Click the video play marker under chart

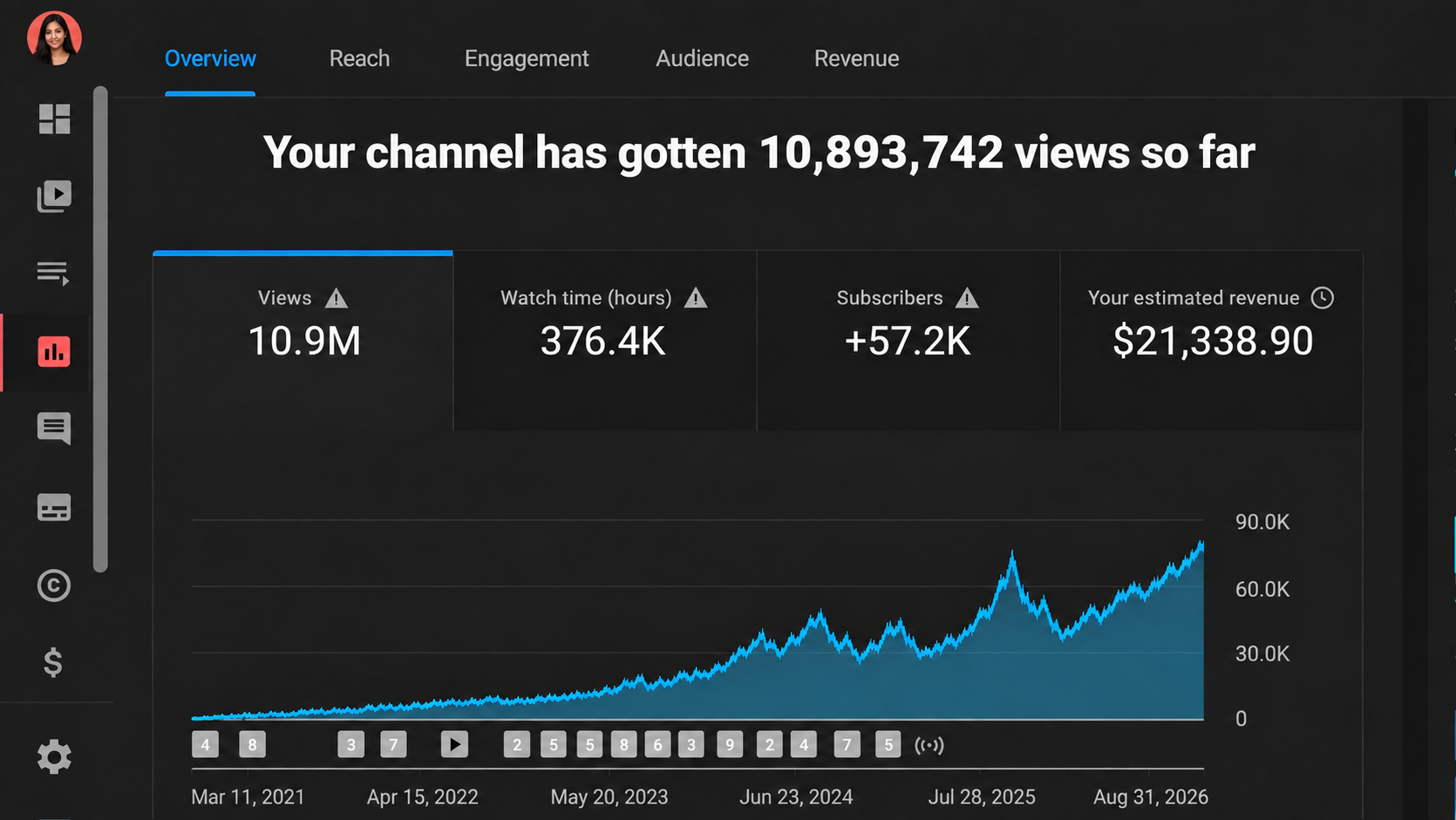pyautogui.click(x=454, y=744)
